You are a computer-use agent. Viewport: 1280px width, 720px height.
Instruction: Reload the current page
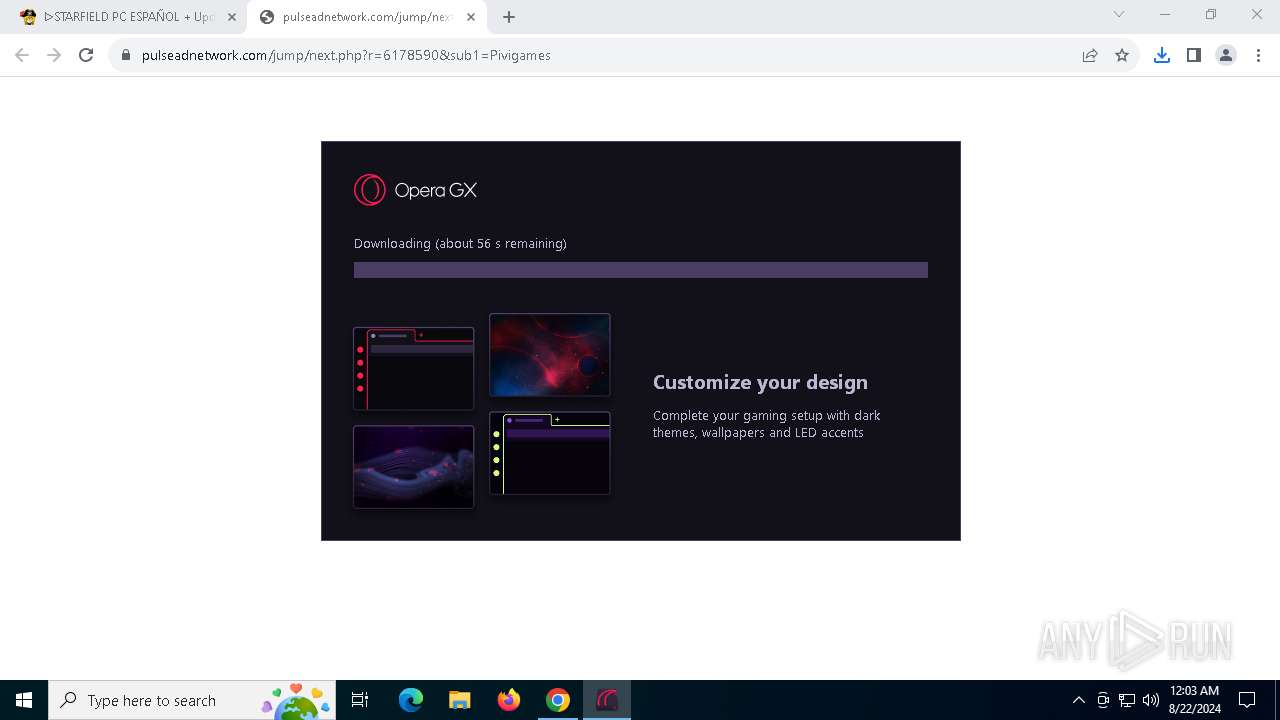[x=86, y=55]
